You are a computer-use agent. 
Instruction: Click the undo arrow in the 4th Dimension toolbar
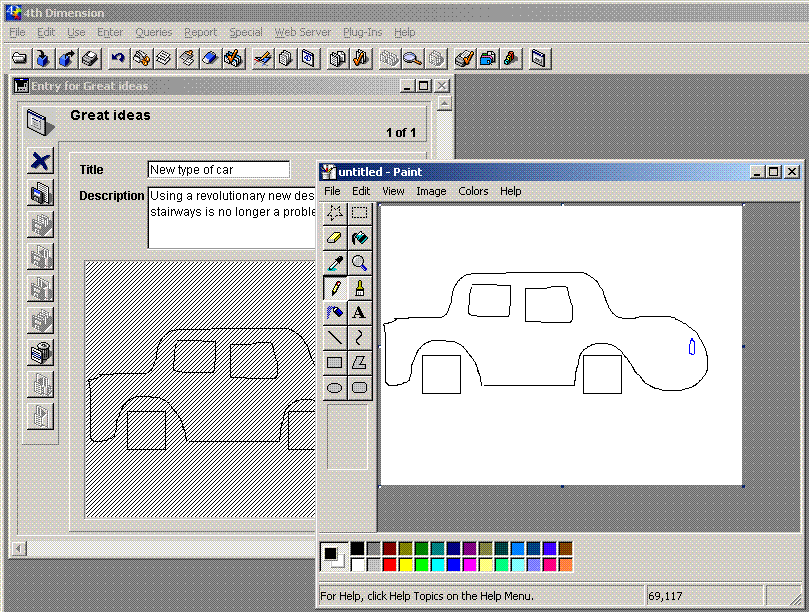click(118, 59)
